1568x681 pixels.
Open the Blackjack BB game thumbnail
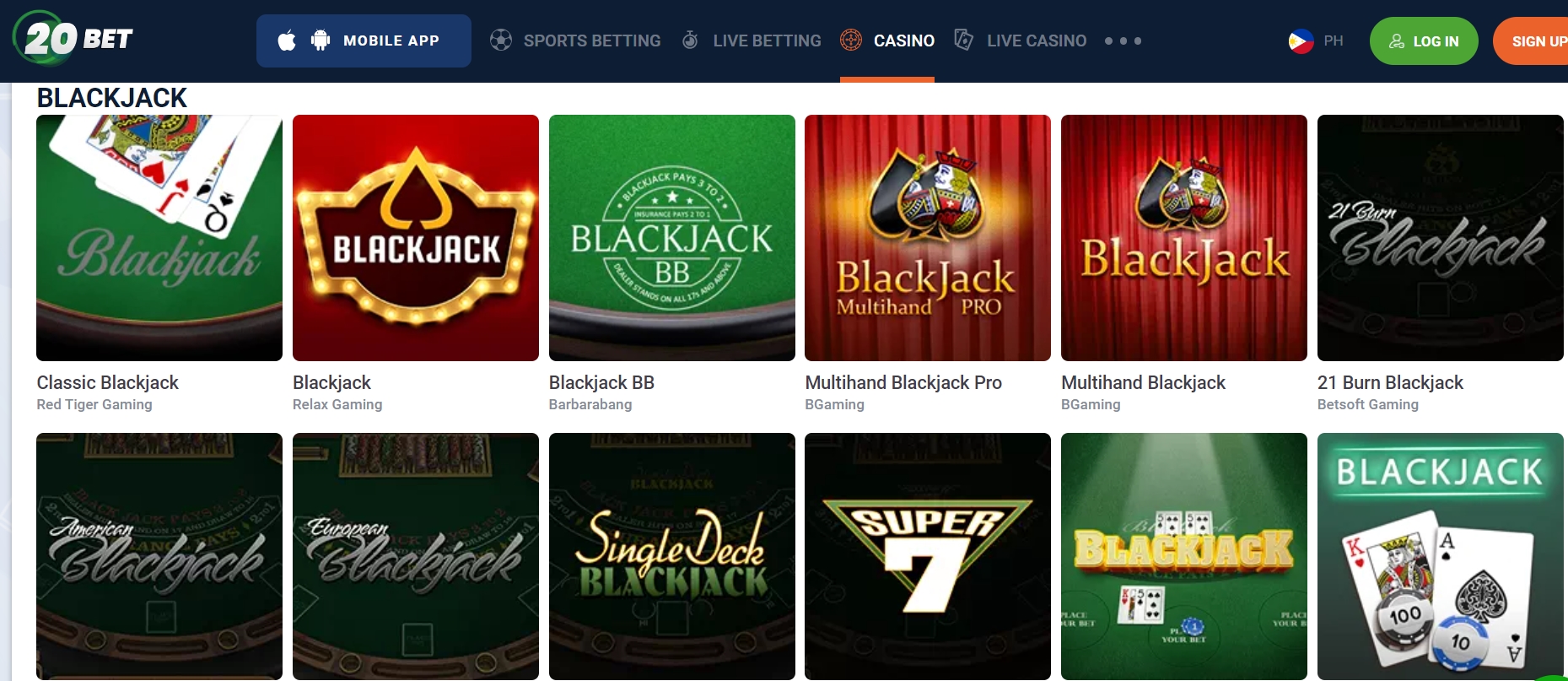(672, 238)
